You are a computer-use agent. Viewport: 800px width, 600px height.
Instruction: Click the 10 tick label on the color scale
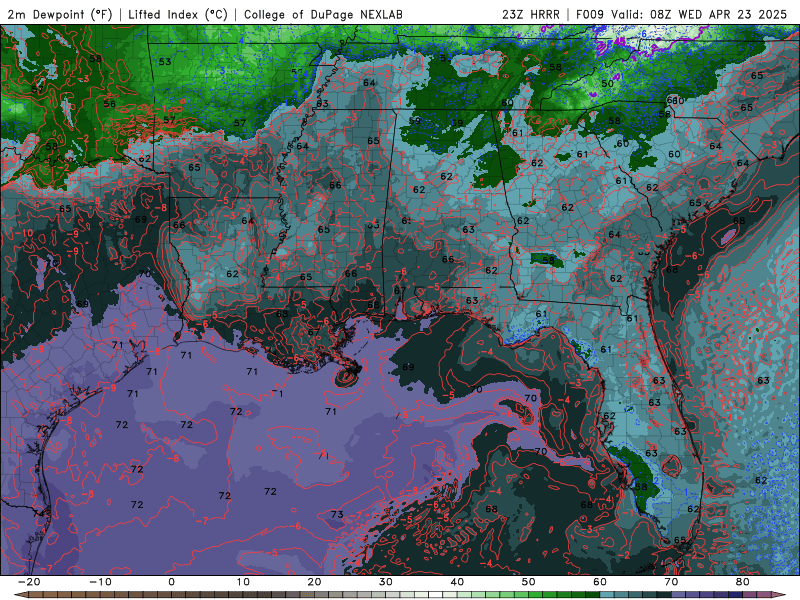[x=243, y=582]
